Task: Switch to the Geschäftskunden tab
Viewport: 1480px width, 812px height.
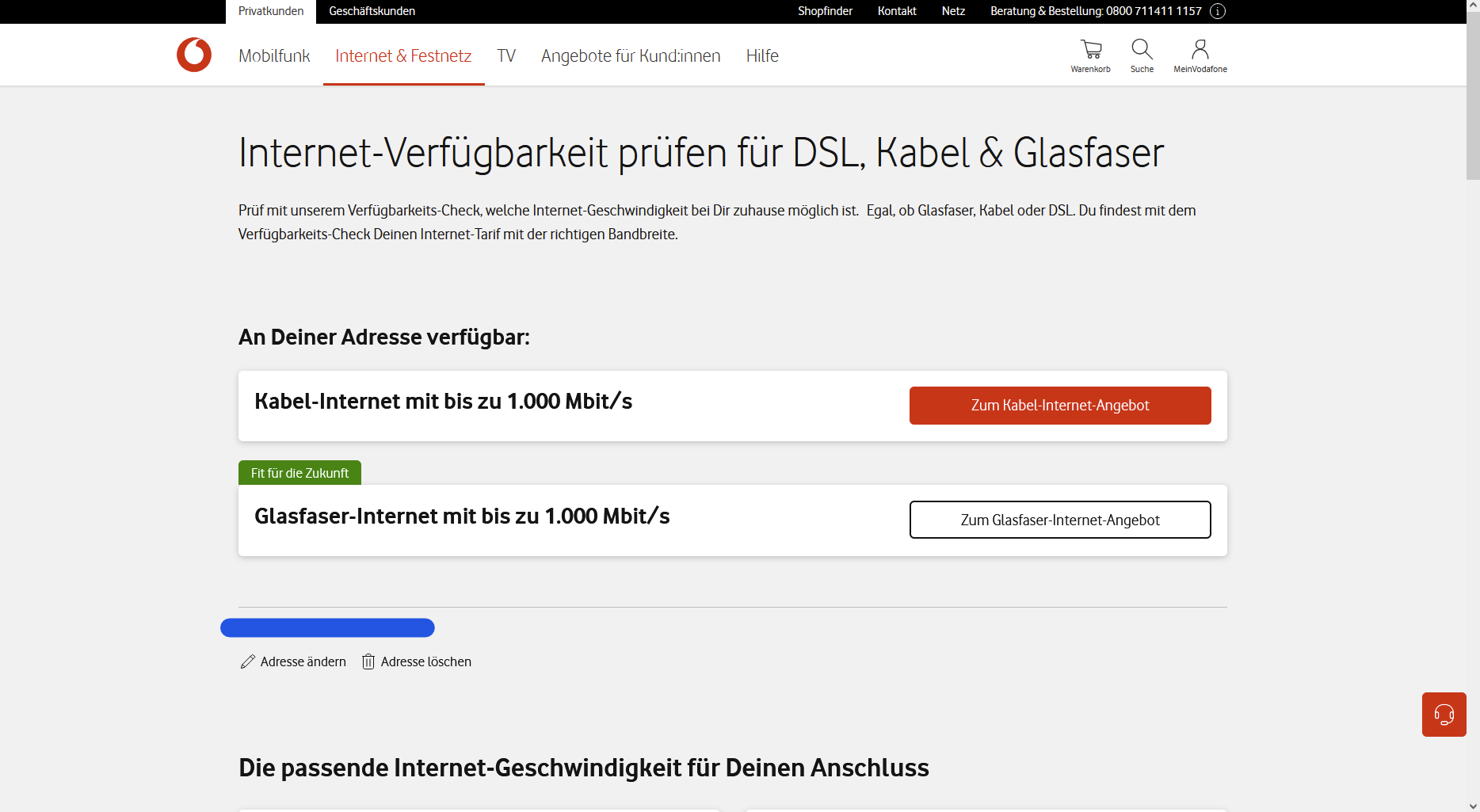Action: click(372, 11)
